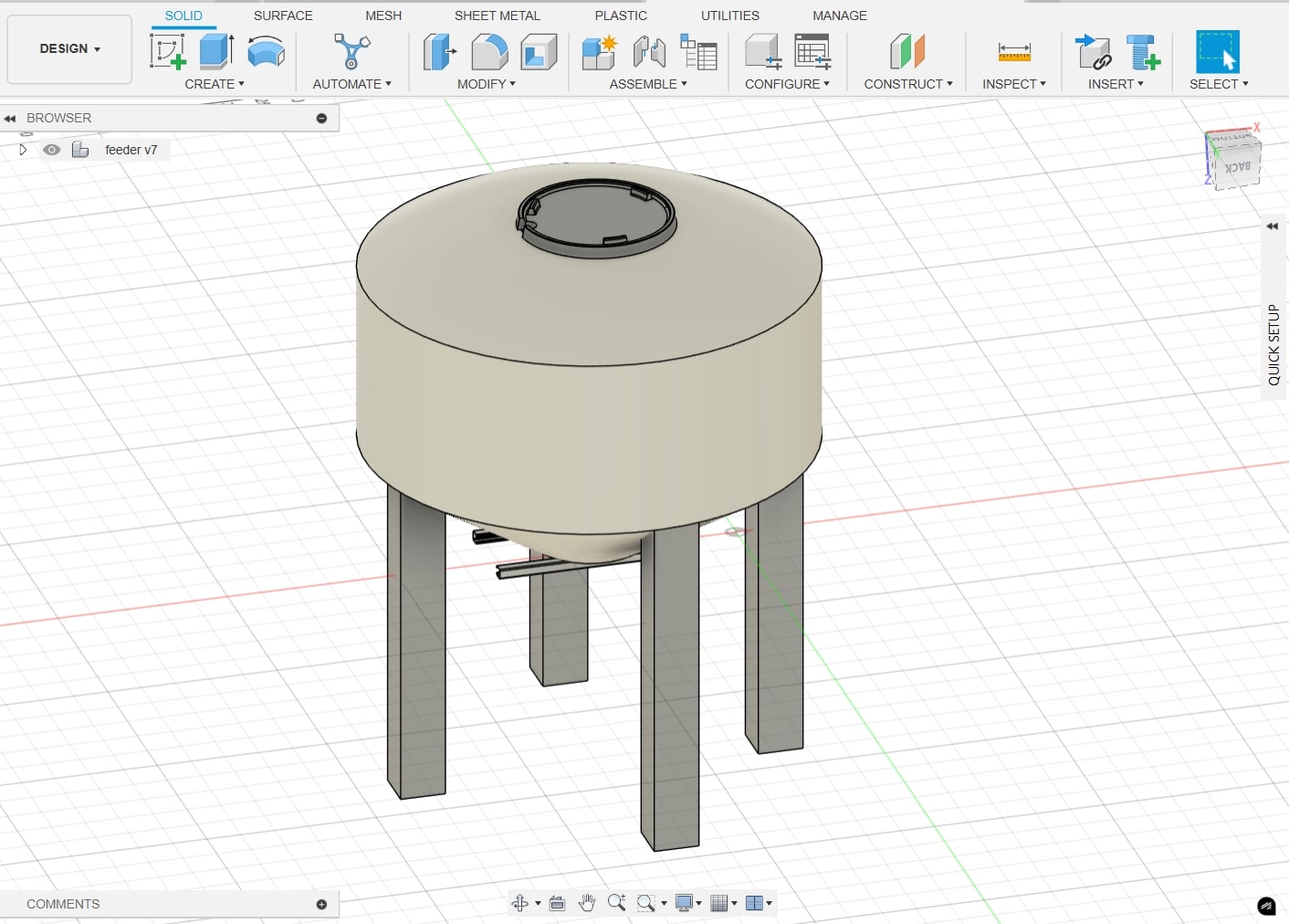This screenshot has height=924, width=1289.
Task: Open the Grid and Snaps icon
Action: (719, 903)
